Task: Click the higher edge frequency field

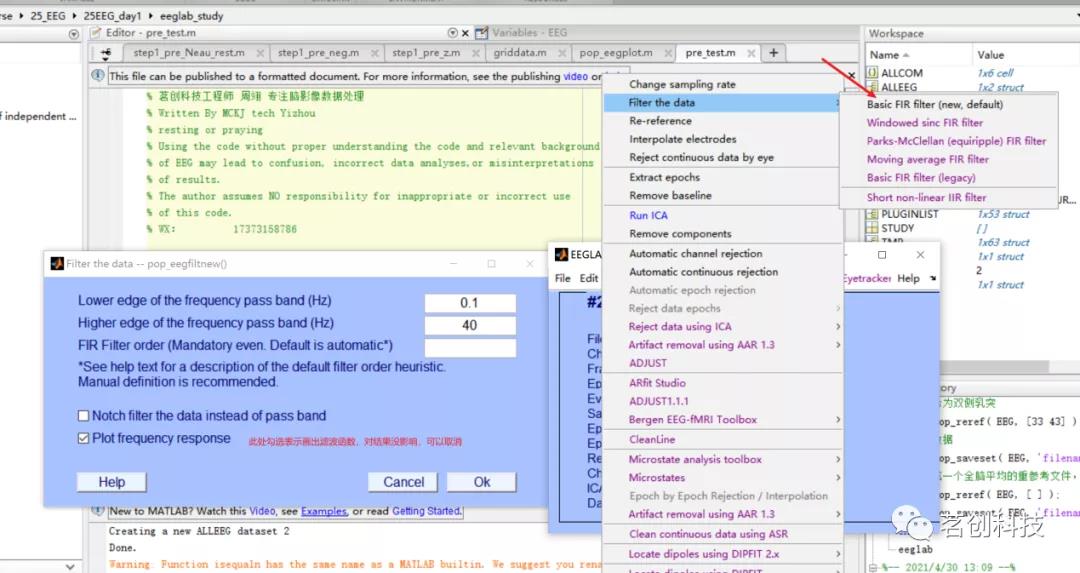Action: click(470, 325)
